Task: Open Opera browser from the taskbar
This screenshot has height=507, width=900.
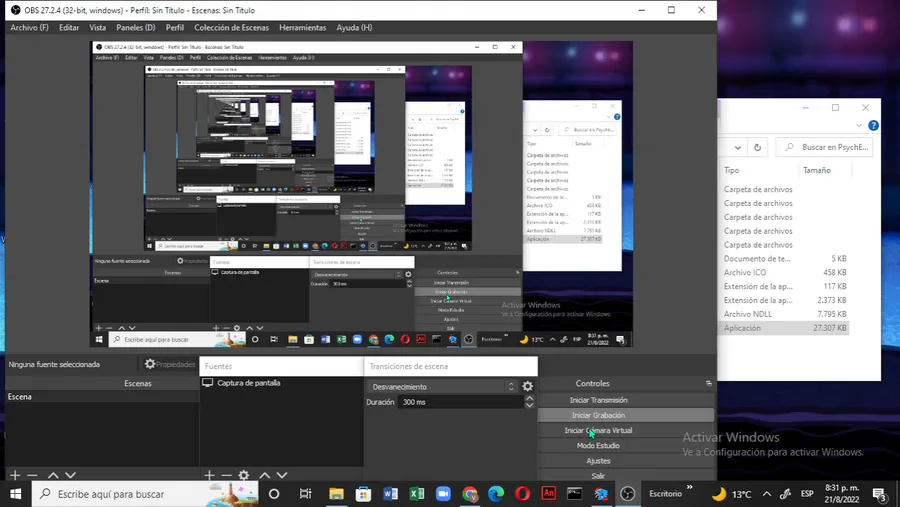Action: click(x=522, y=494)
